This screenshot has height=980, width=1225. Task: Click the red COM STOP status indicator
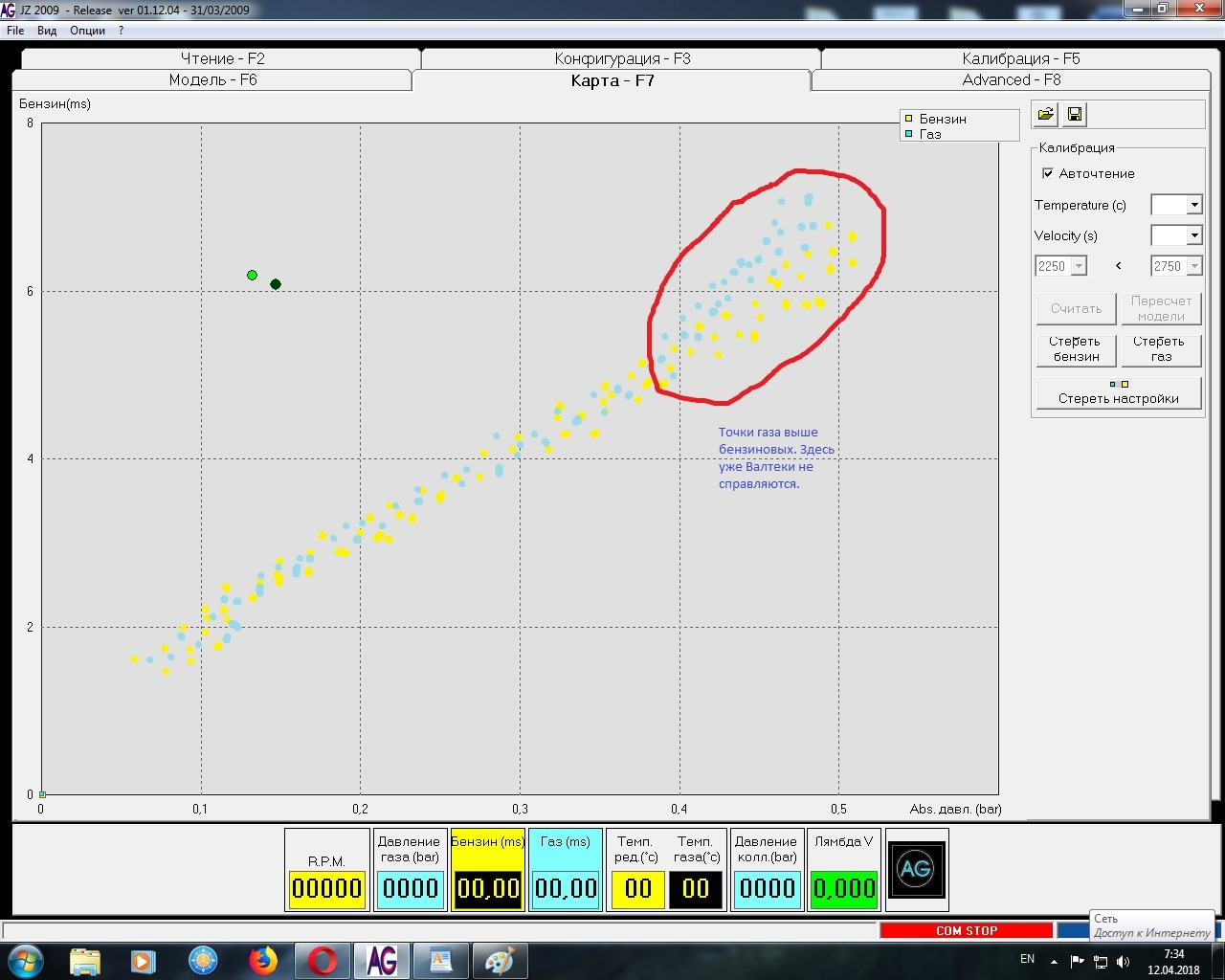tap(967, 930)
